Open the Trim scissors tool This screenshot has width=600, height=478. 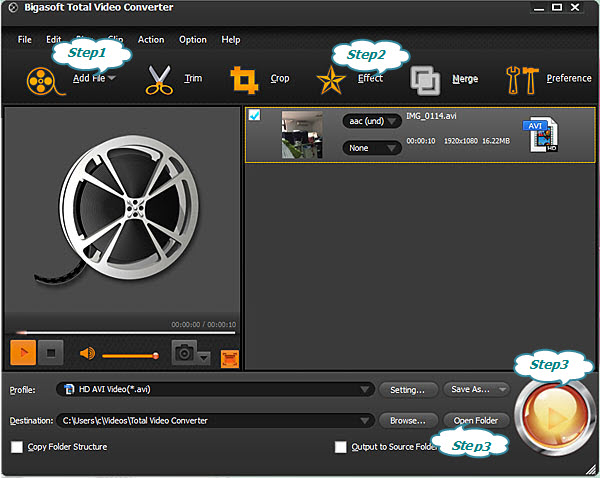159,80
